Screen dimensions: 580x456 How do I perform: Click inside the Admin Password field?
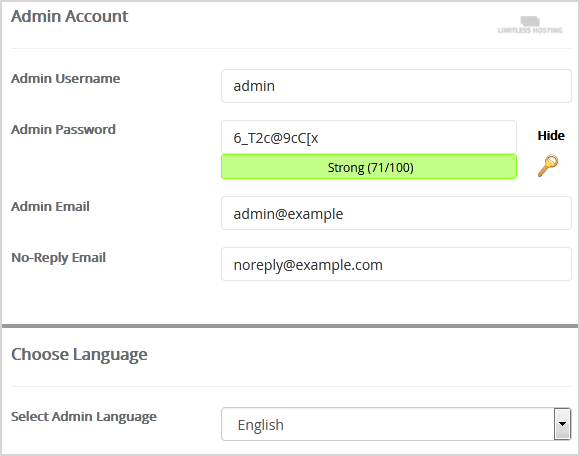[369, 137]
